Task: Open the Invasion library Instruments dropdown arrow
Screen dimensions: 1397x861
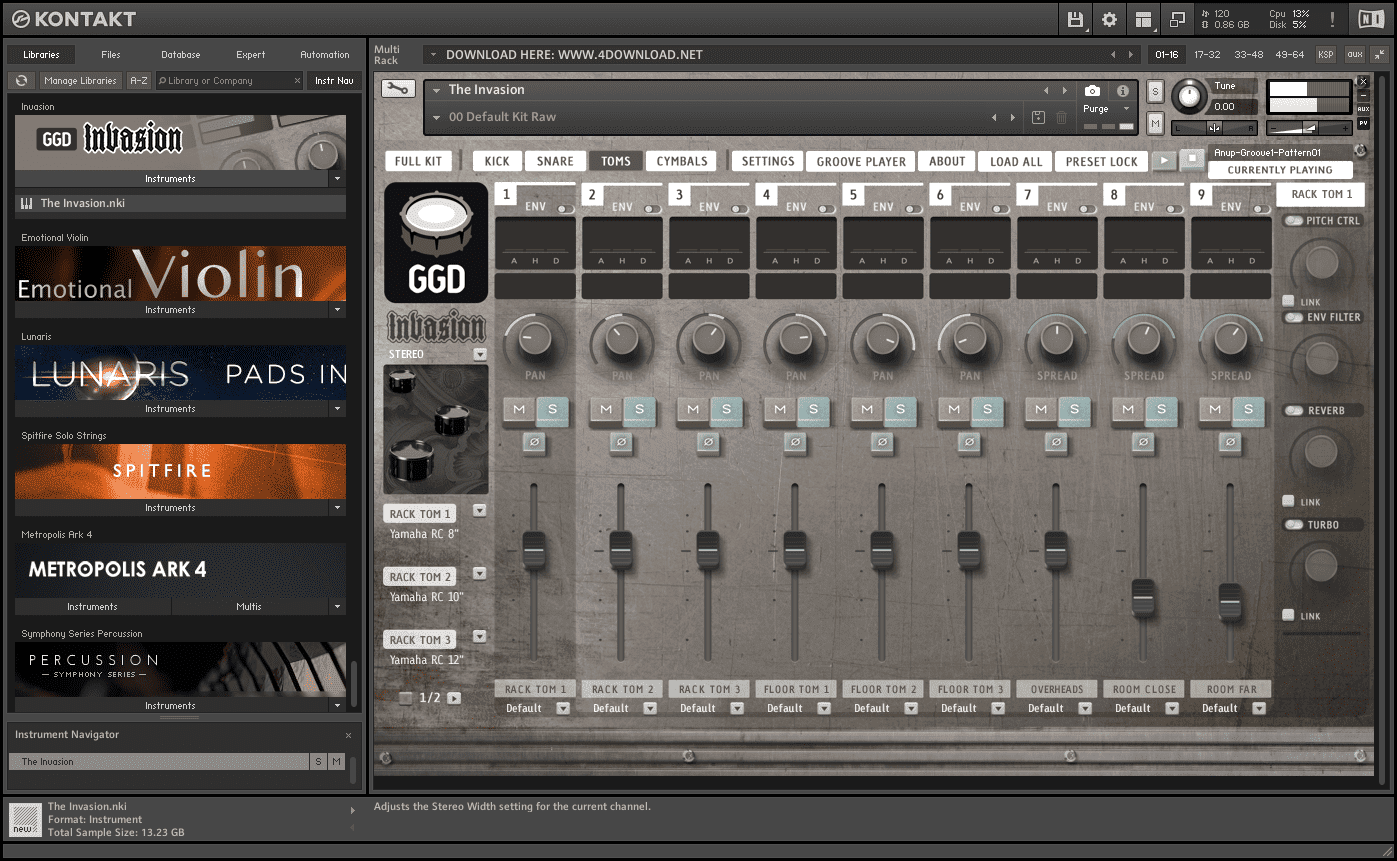Action: (x=337, y=179)
